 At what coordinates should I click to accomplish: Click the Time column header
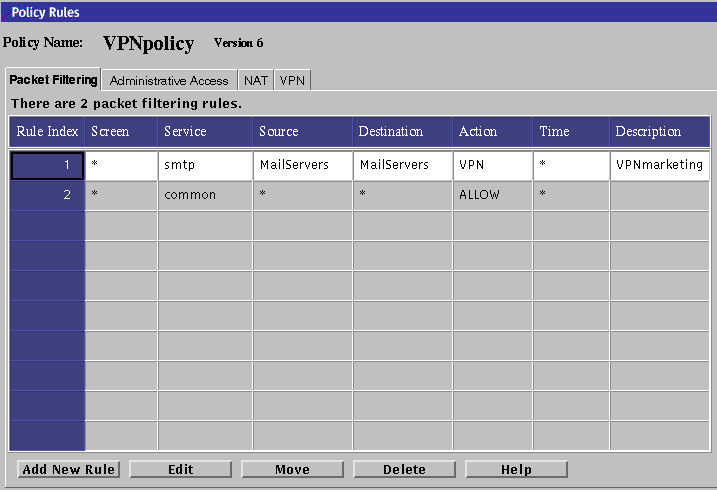point(571,132)
